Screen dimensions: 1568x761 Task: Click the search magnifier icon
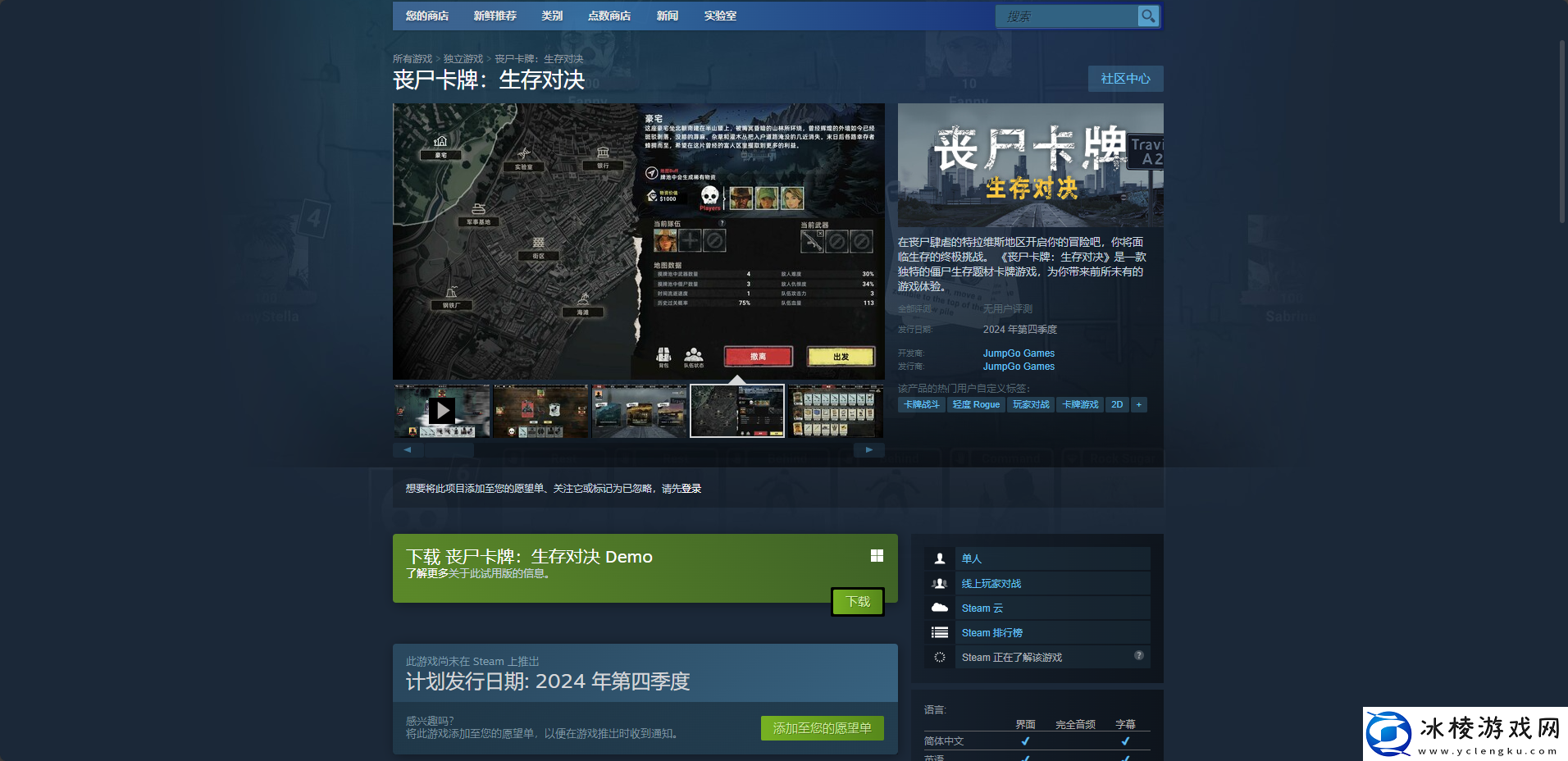tap(1148, 16)
